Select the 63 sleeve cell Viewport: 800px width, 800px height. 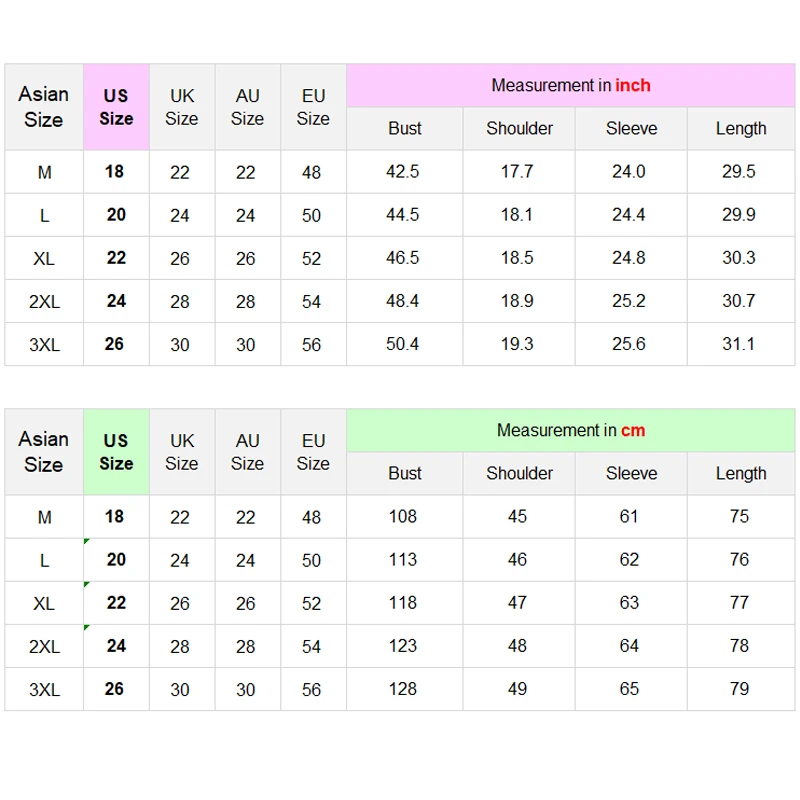point(629,603)
